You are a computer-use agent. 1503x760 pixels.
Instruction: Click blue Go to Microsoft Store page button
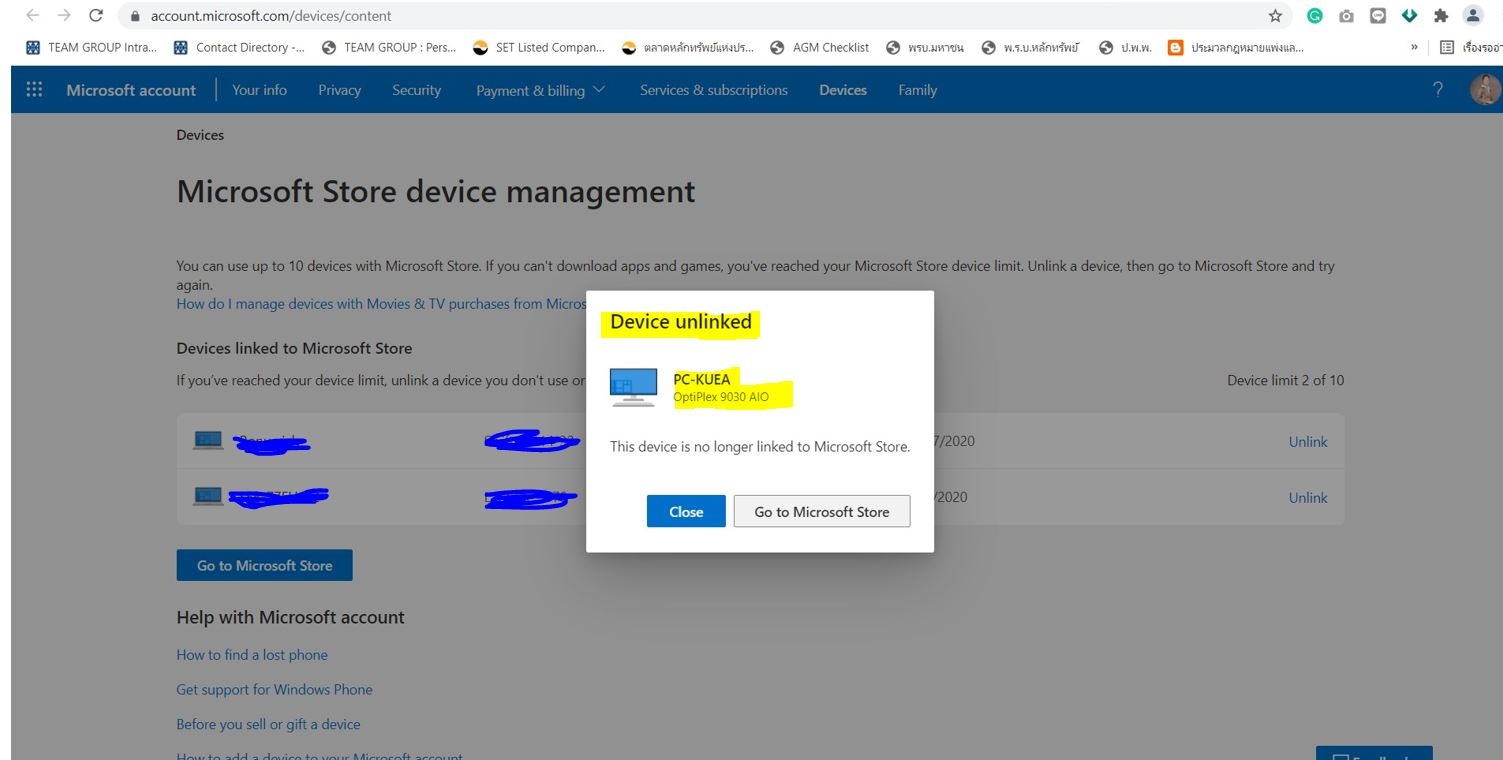coord(265,565)
